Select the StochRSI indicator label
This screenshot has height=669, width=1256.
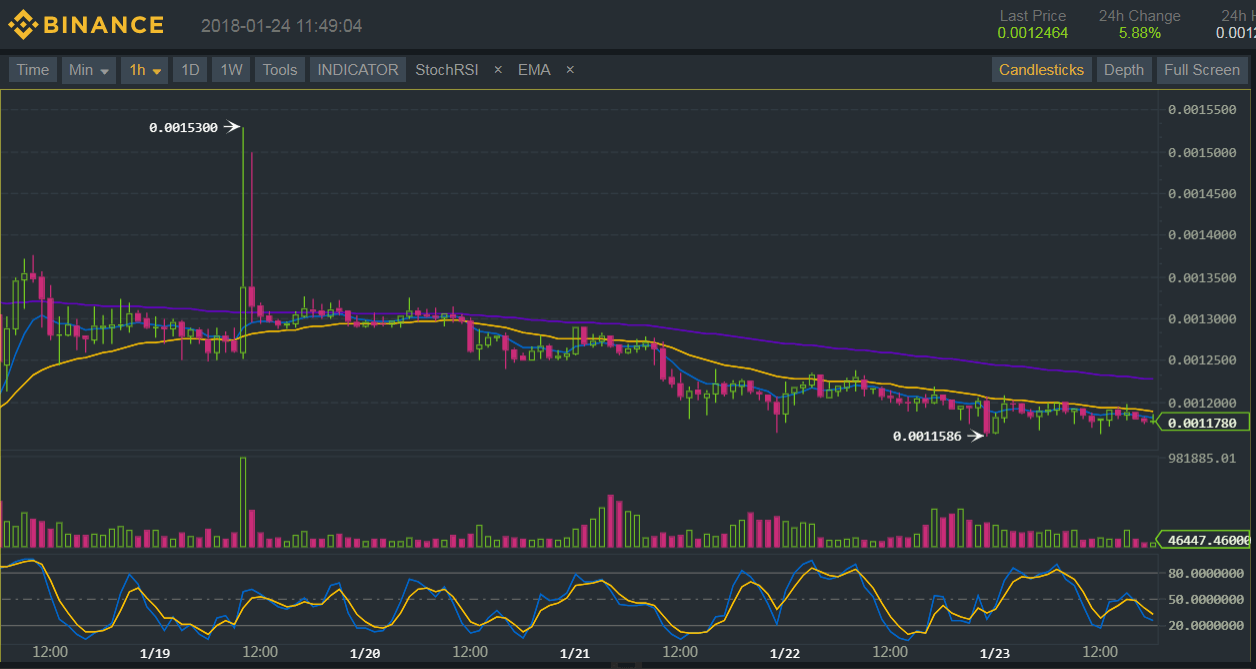[447, 70]
